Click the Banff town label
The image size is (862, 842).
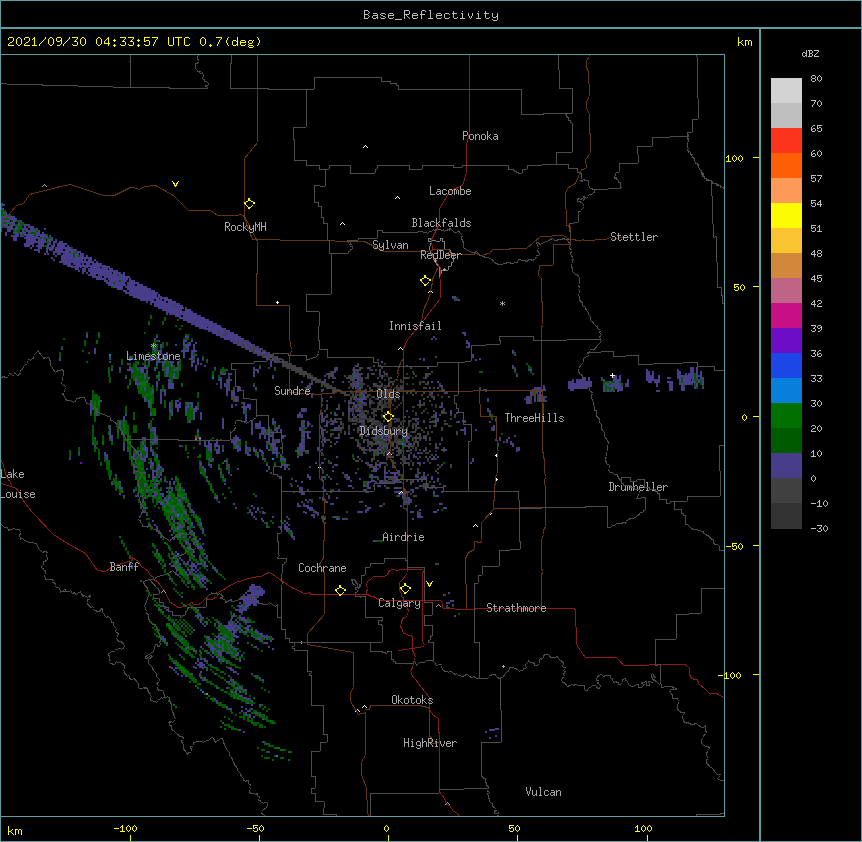[124, 567]
